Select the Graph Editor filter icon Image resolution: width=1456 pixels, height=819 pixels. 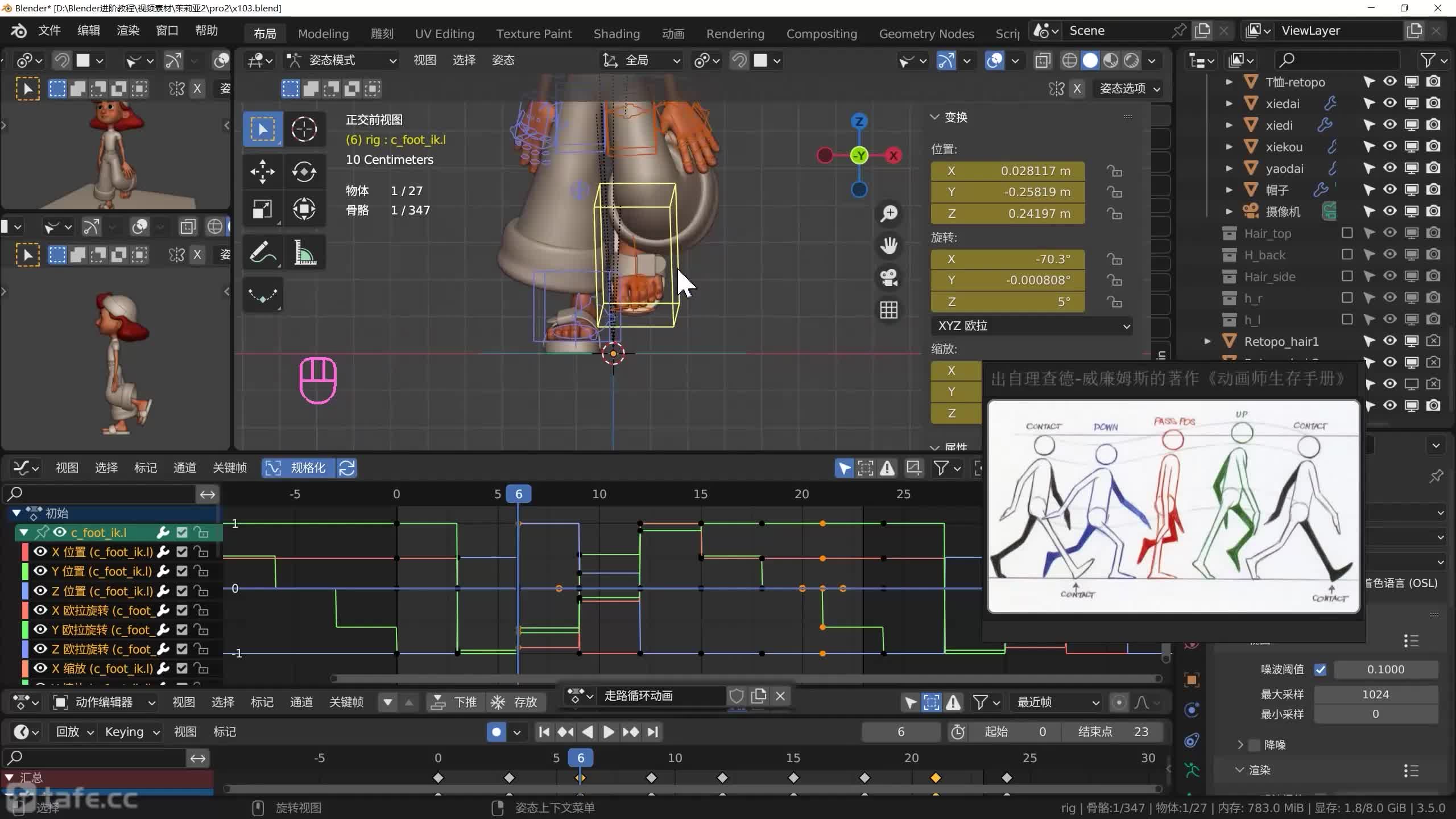941,468
